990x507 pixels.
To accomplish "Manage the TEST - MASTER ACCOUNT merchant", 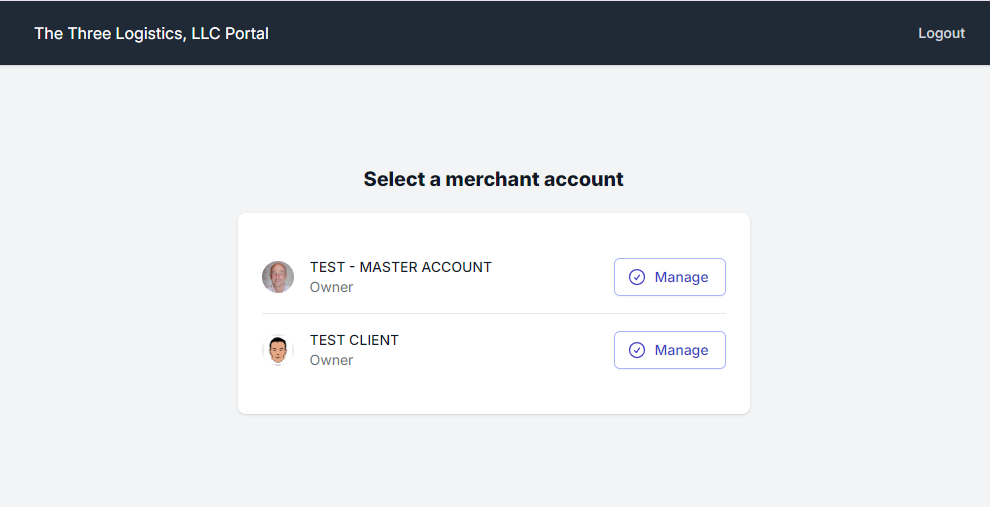I will (x=669, y=277).
